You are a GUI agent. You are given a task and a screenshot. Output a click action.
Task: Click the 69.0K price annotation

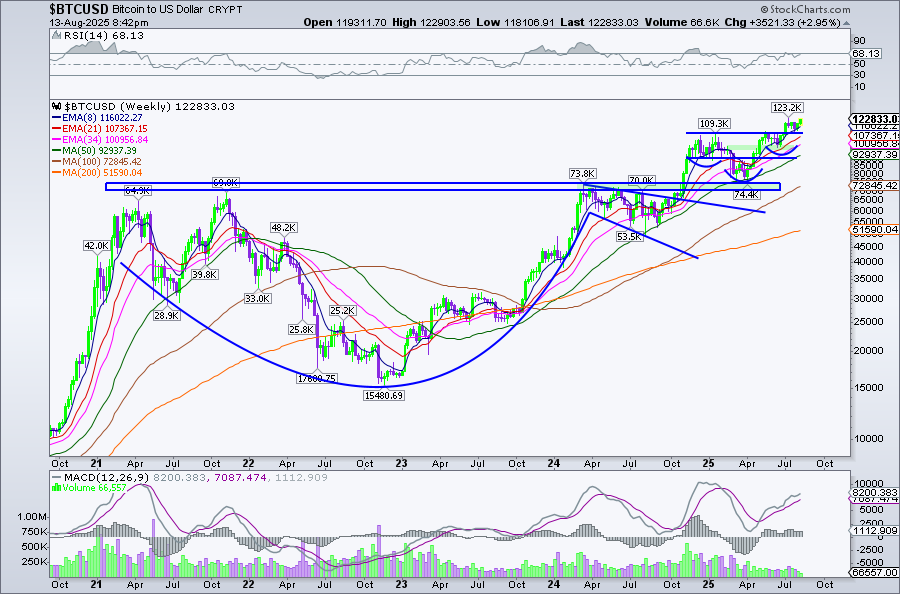click(x=226, y=183)
